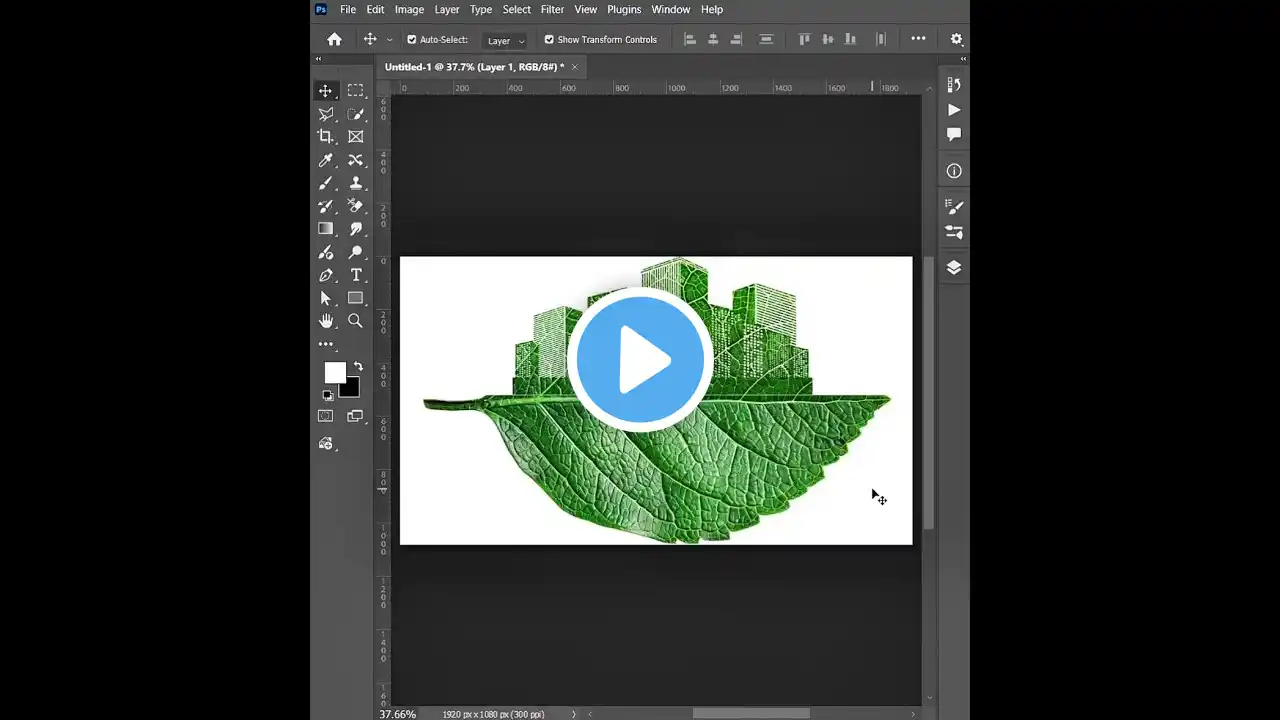The width and height of the screenshot is (1280, 720).
Task: Choose the Clone Stamp tool
Action: 356,183
